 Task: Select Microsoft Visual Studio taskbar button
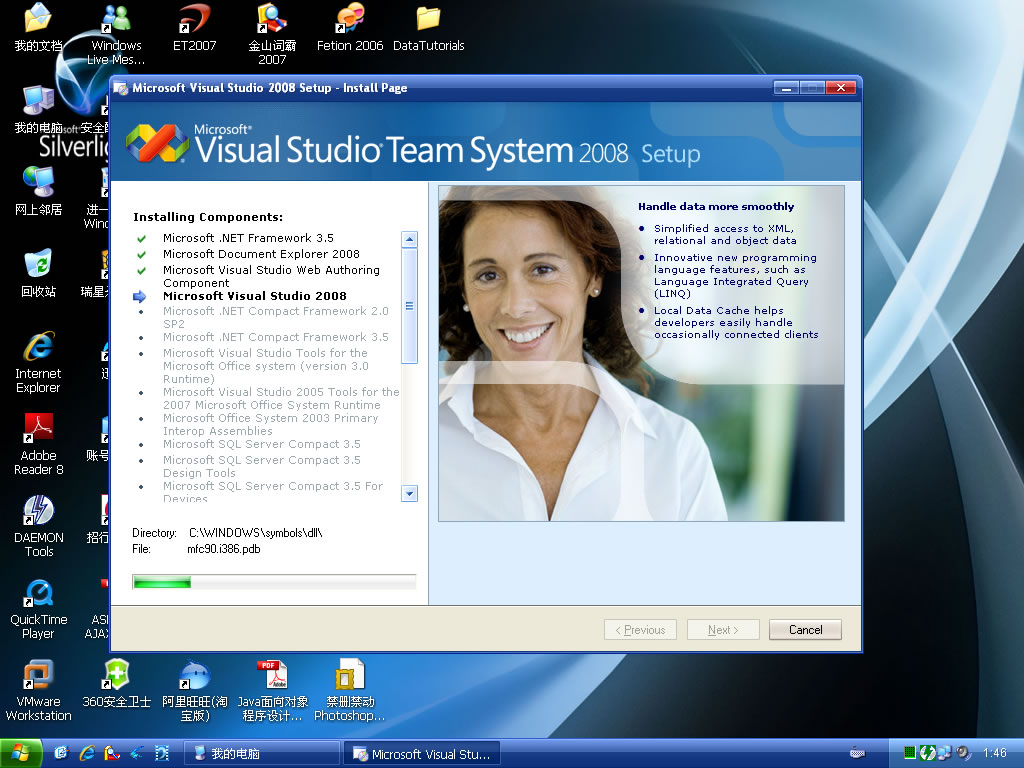(x=421, y=754)
